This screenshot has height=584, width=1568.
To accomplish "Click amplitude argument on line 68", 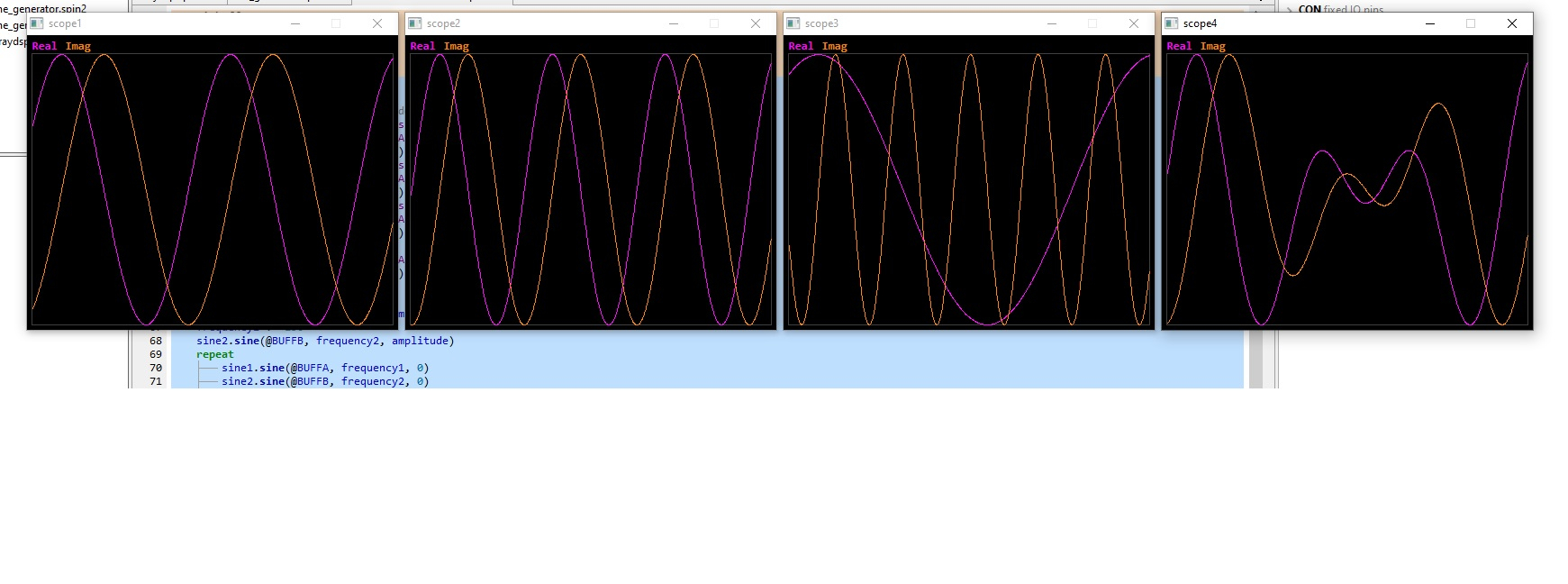I will (420, 341).
